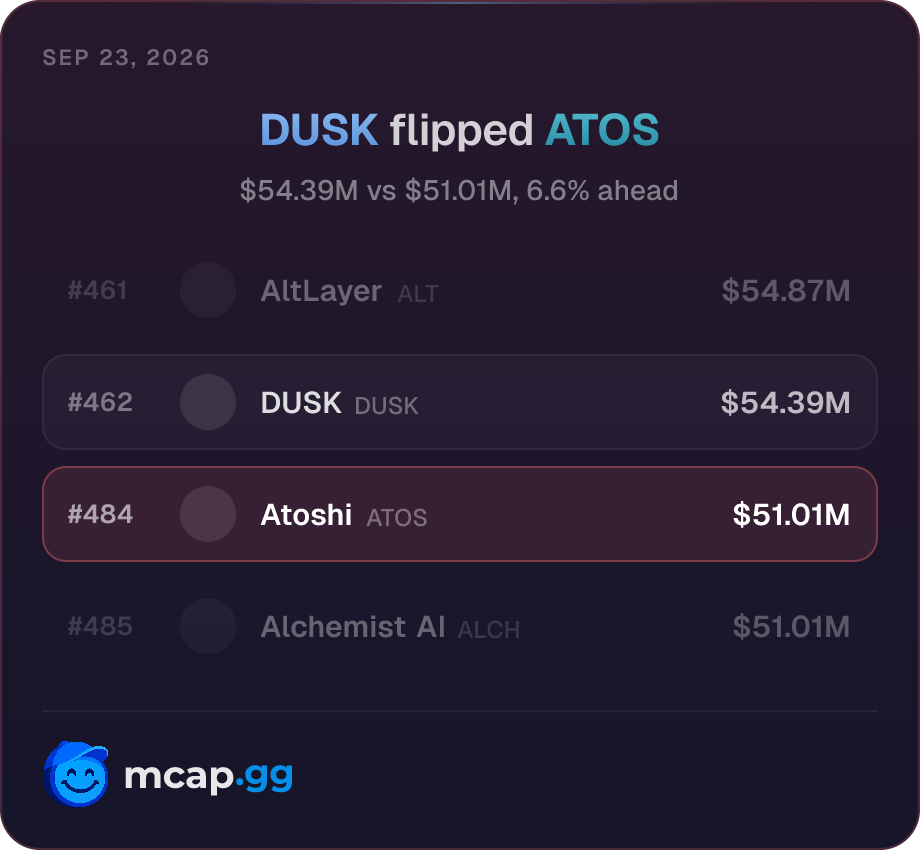Click the ALT ticker symbol
Screen dimensions: 920x850
[418, 294]
